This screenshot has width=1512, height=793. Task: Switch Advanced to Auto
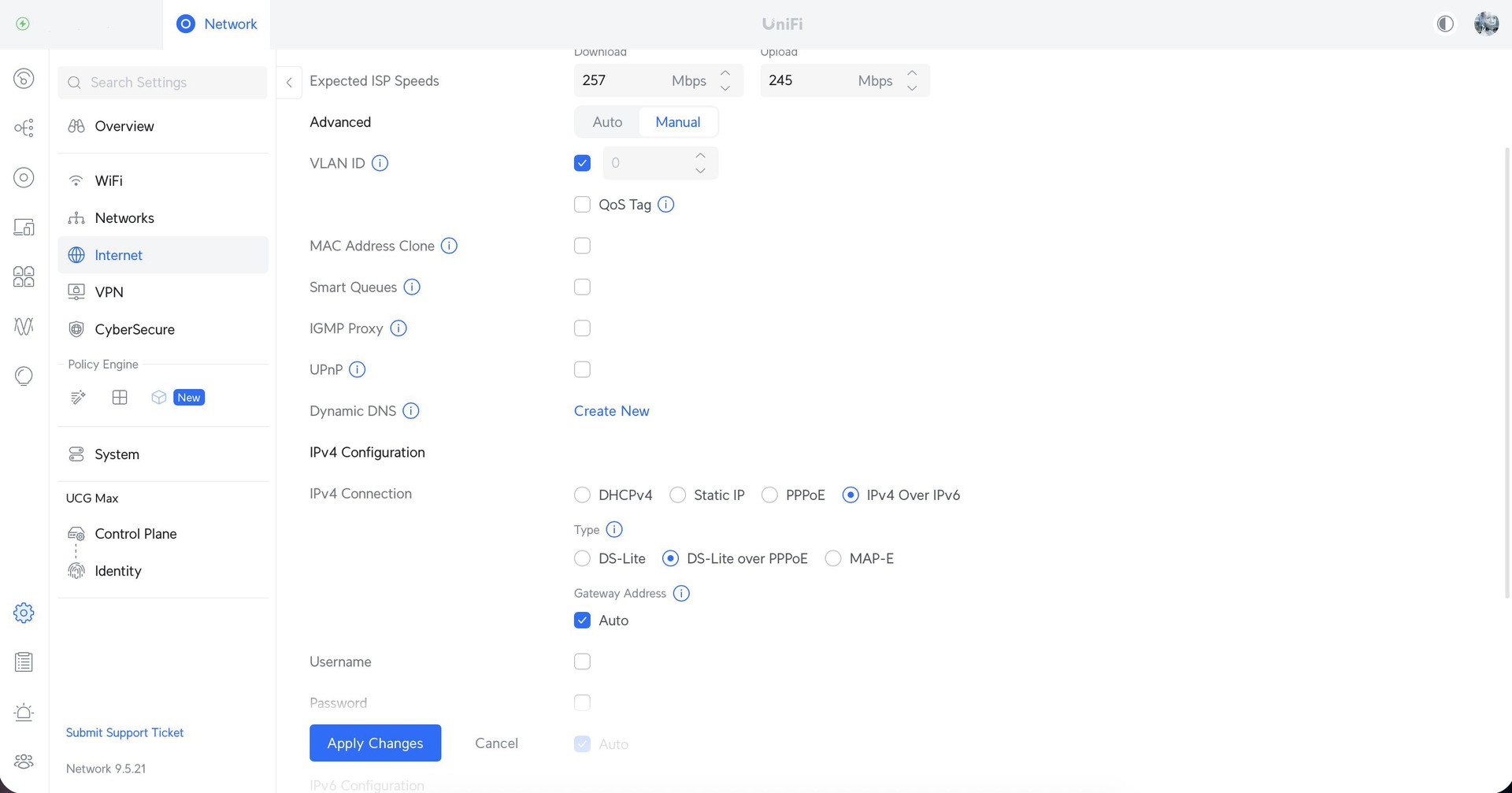tap(607, 122)
